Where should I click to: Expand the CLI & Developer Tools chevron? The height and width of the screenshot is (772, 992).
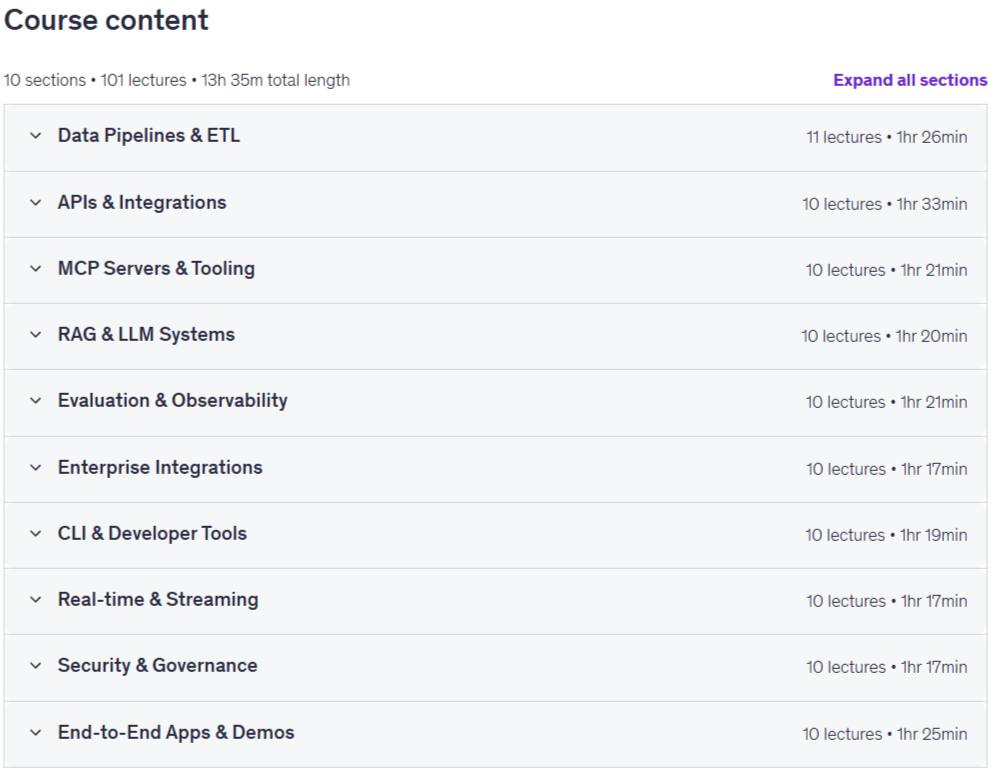click(35, 534)
